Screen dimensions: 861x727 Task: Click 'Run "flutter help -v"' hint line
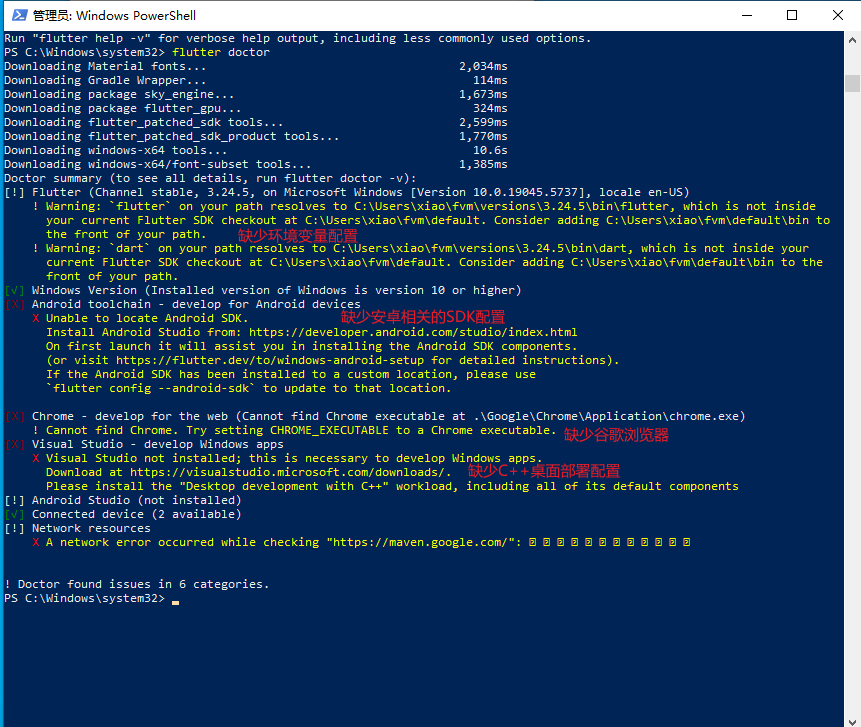click(298, 38)
